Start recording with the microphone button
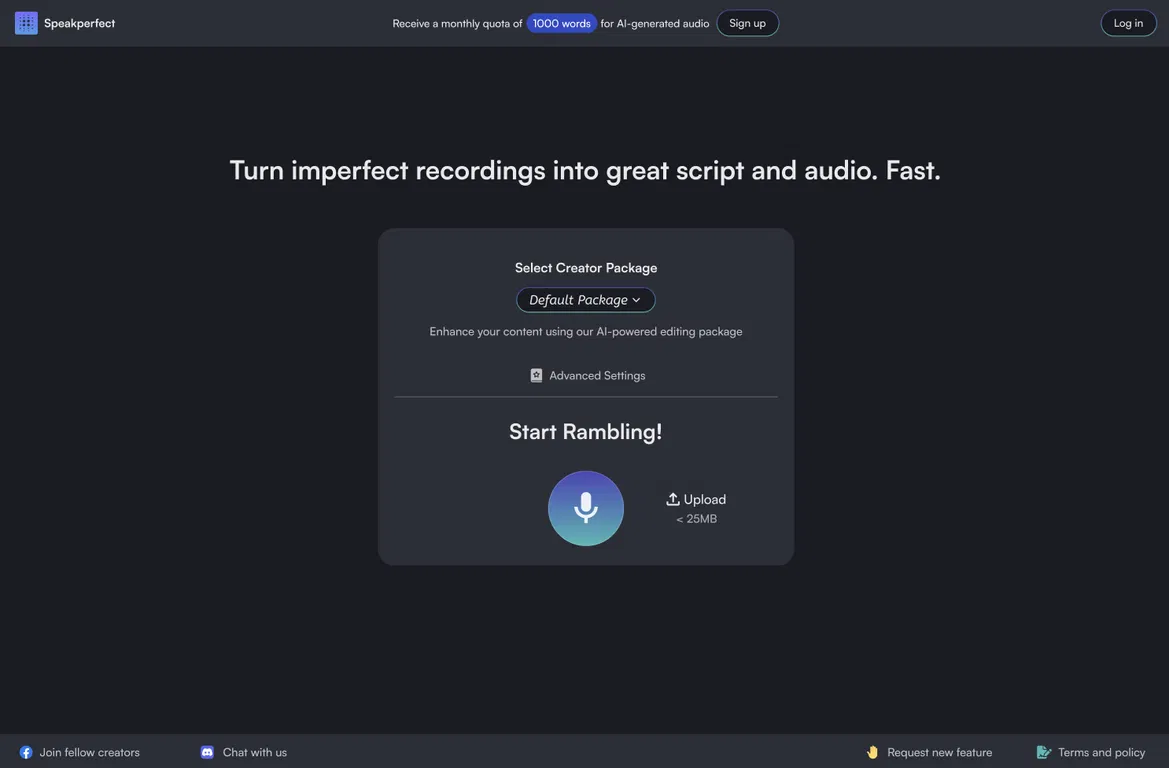The width and height of the screenshot is (1169, 768). click(x=585, y=508)
